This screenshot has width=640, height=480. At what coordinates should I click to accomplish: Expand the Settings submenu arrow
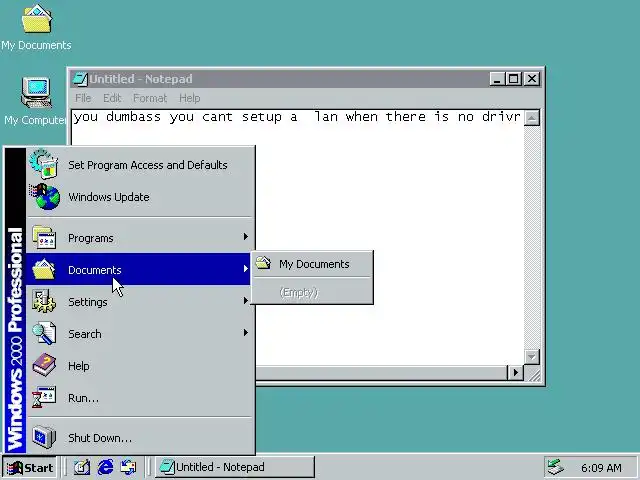click(245, 301)
